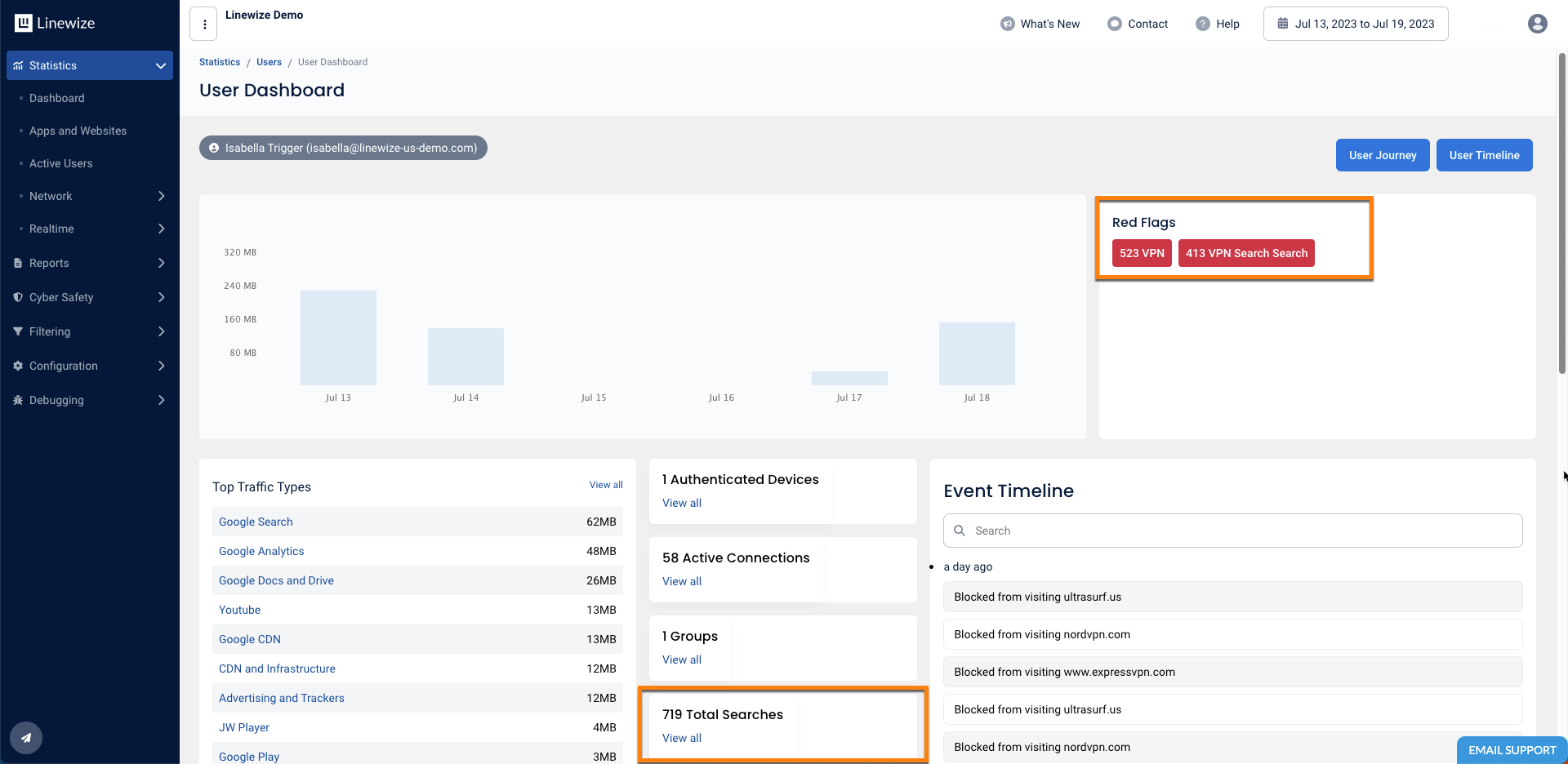Viewport: 1568px width, 764px height.
Task: Open JW Player traffic type
Action: point(244,727)
